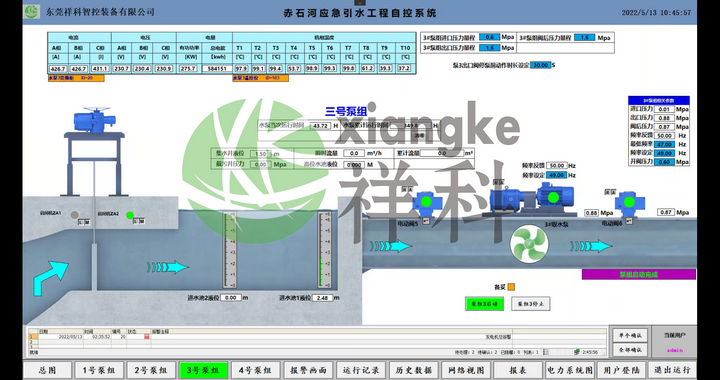Screen dimensions: 720x380
Task: Click the green impeller fan icon in pipe
Action: point(528,244)
